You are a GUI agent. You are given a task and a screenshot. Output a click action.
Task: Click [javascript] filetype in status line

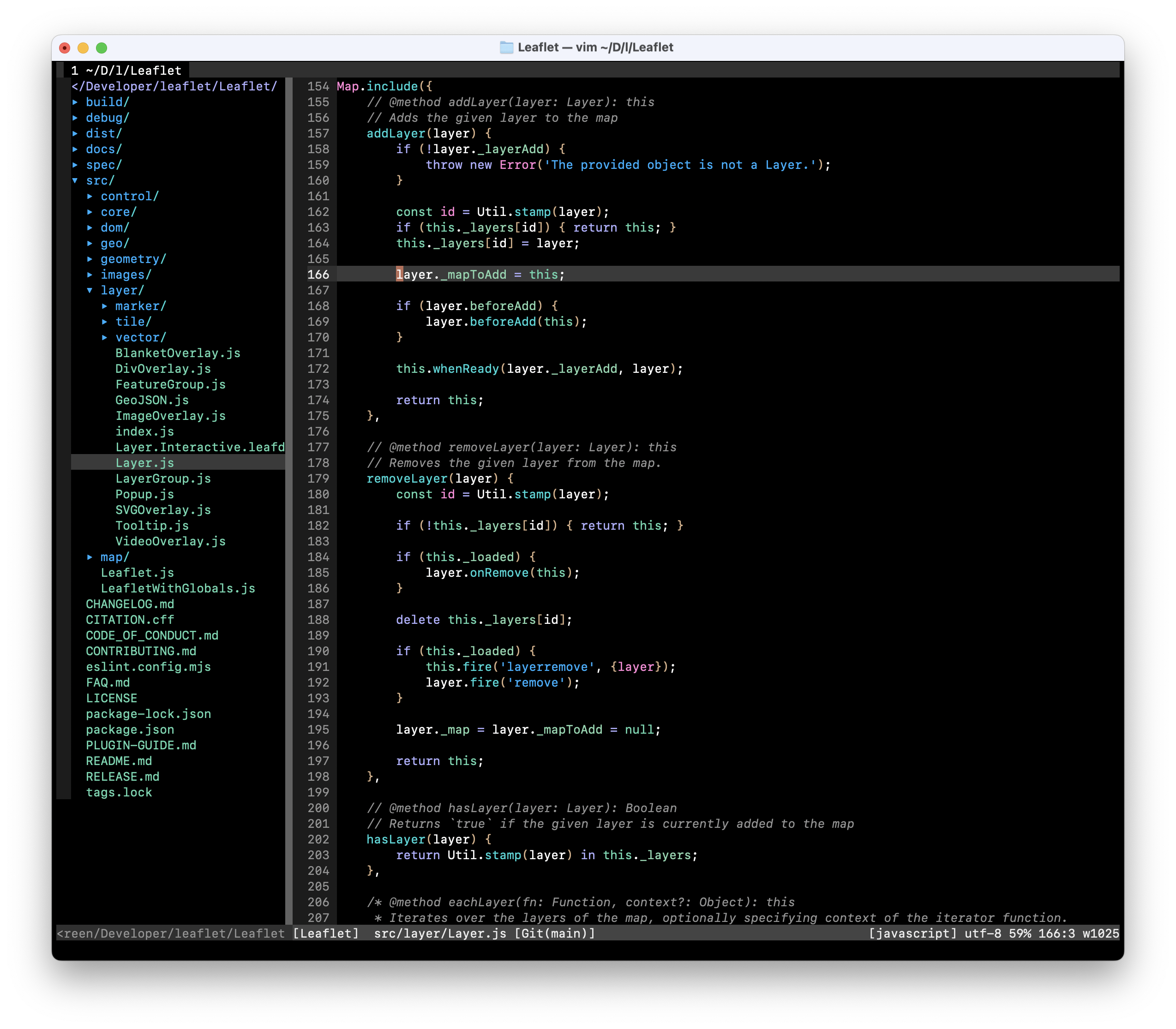pos(912,933)
